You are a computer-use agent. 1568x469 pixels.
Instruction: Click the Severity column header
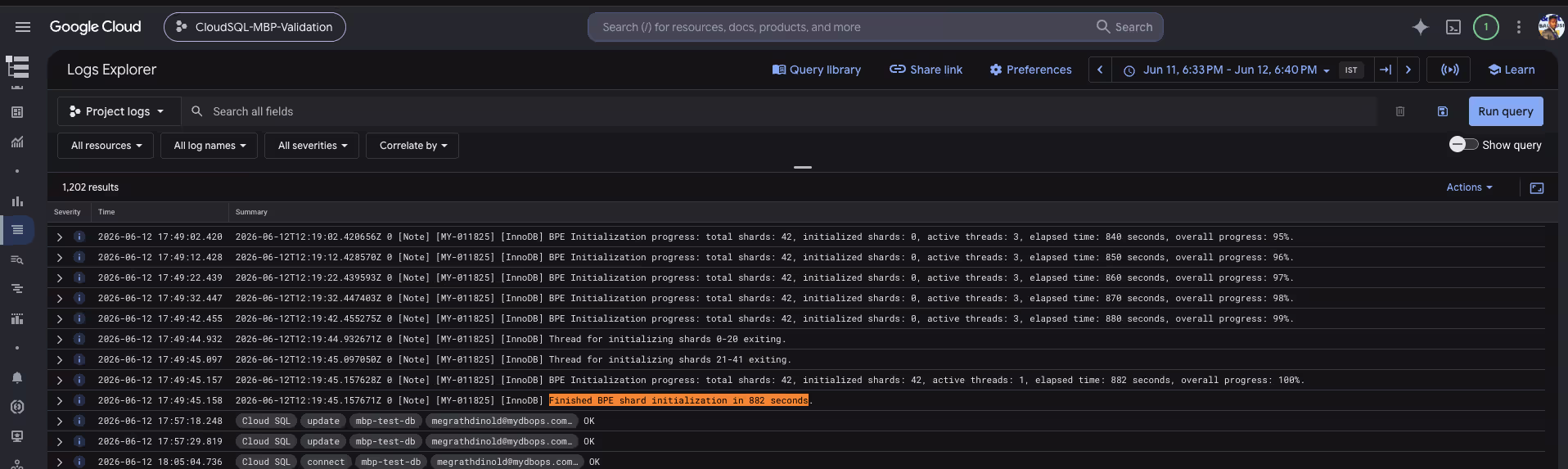tap(67, 212)
